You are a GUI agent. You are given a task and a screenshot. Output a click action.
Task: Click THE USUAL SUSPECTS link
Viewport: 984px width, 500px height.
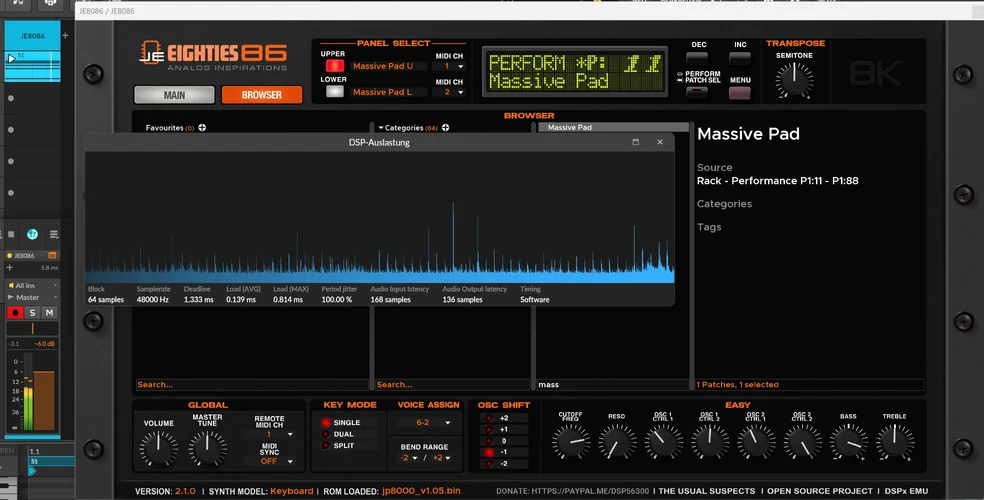pyautogui.click(x=707, y=491)
